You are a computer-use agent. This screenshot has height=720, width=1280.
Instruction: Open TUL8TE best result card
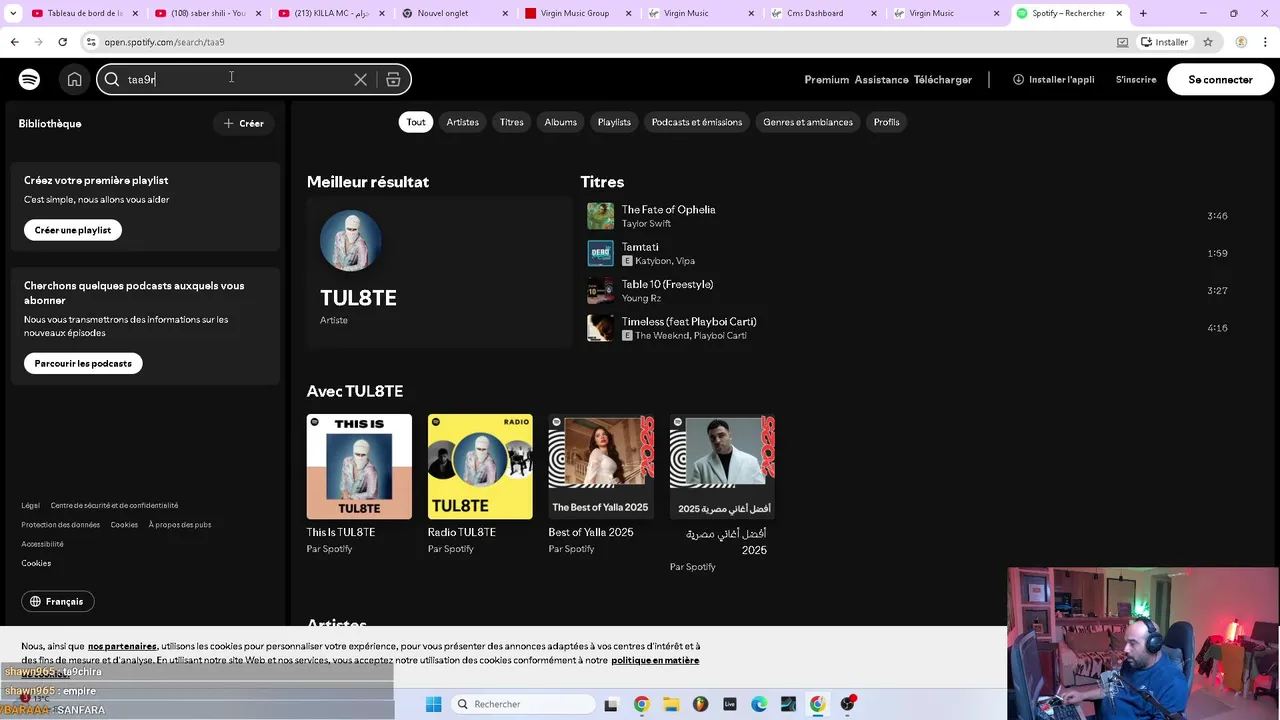(x=439, y=272)
